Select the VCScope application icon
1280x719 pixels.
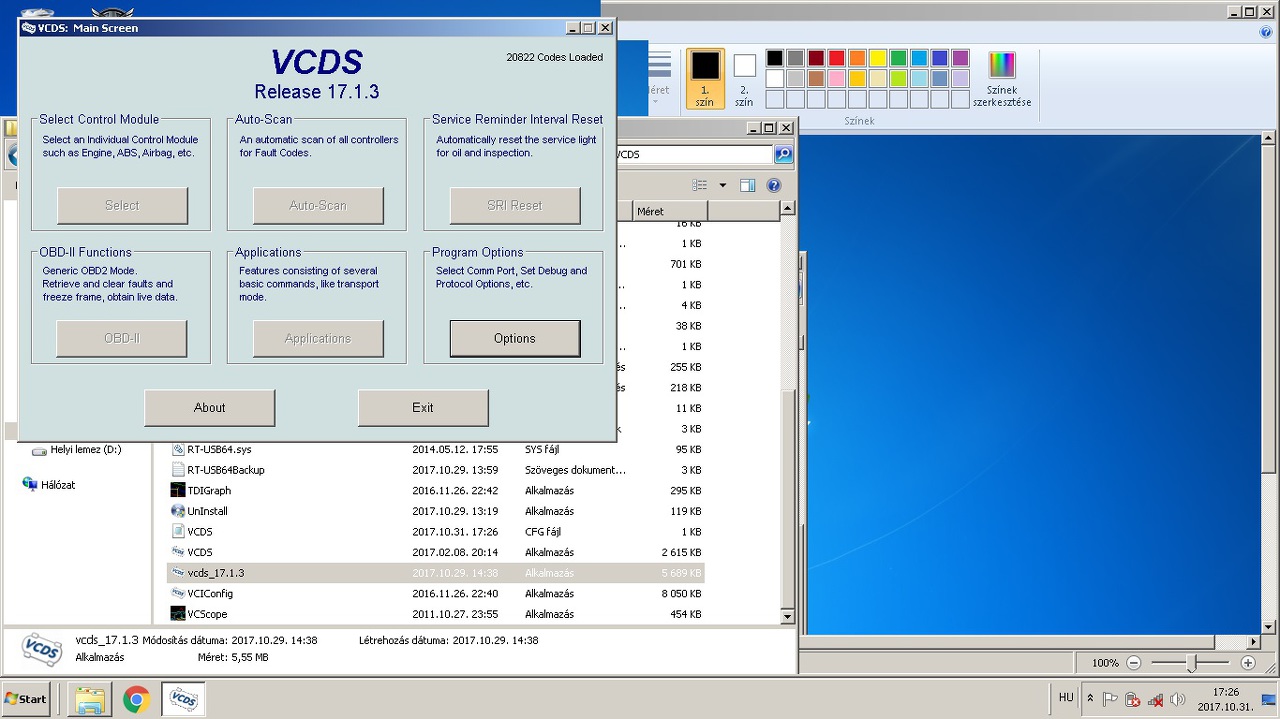[x=178, y=614]
